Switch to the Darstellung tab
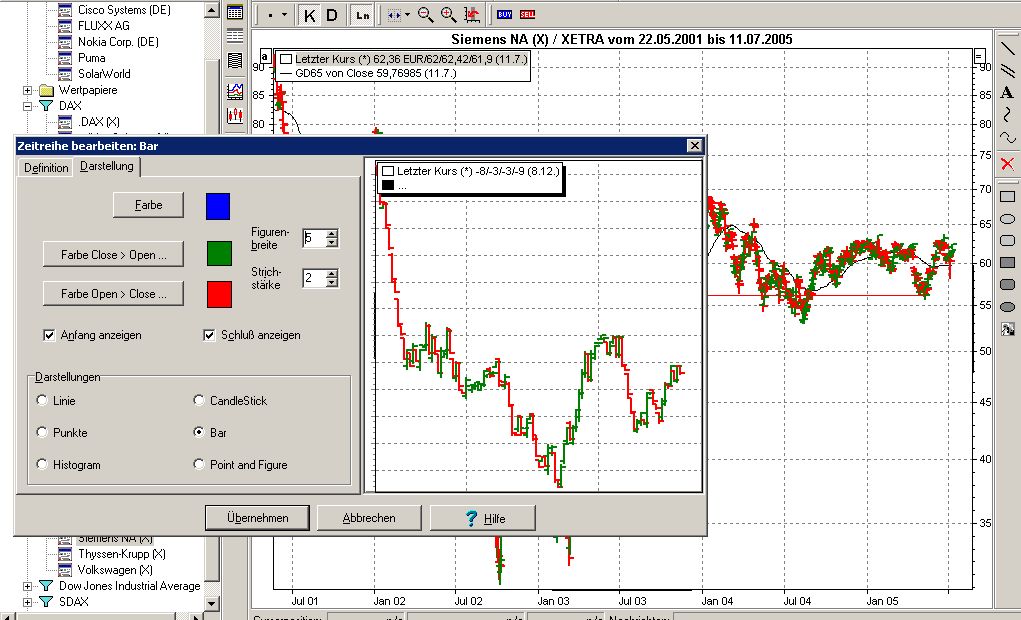Image resolution: width=1021 pixels, height=620 pixels. click(x=106, y=166)
